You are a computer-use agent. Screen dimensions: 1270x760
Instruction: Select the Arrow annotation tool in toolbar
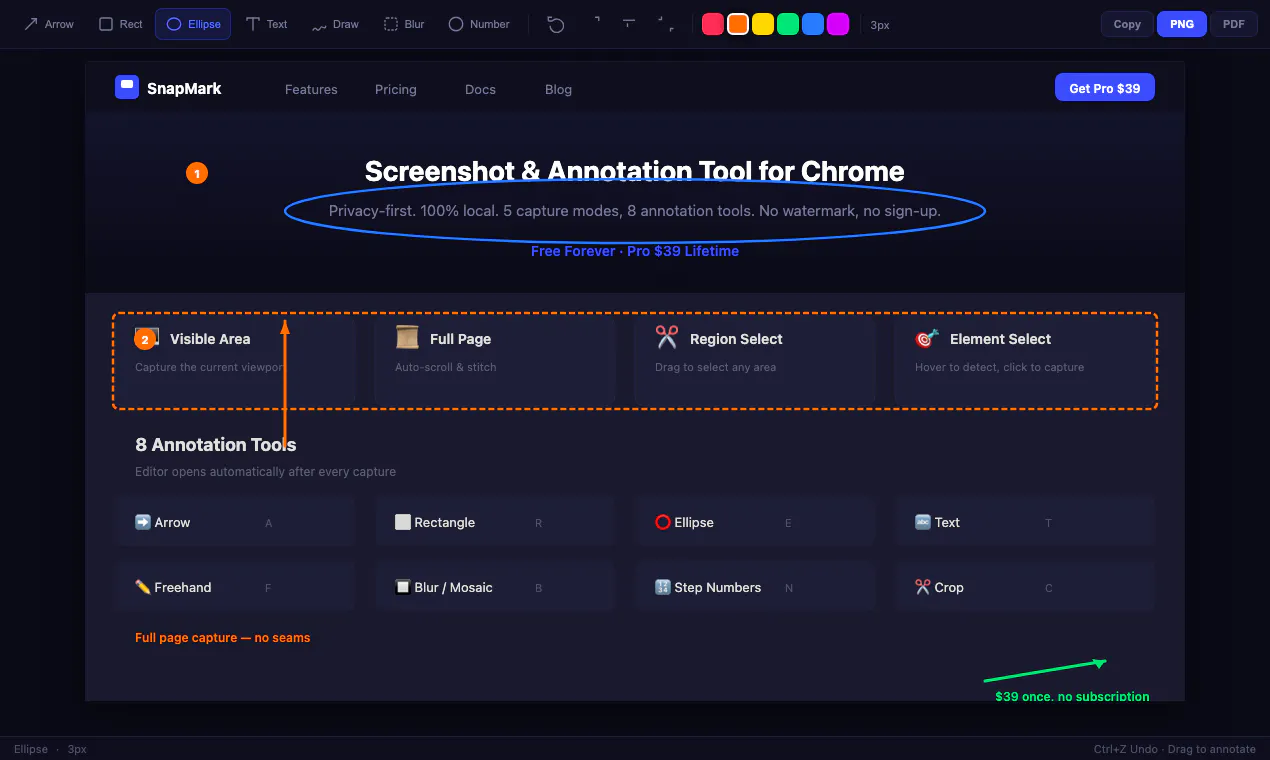click(48, 24)
